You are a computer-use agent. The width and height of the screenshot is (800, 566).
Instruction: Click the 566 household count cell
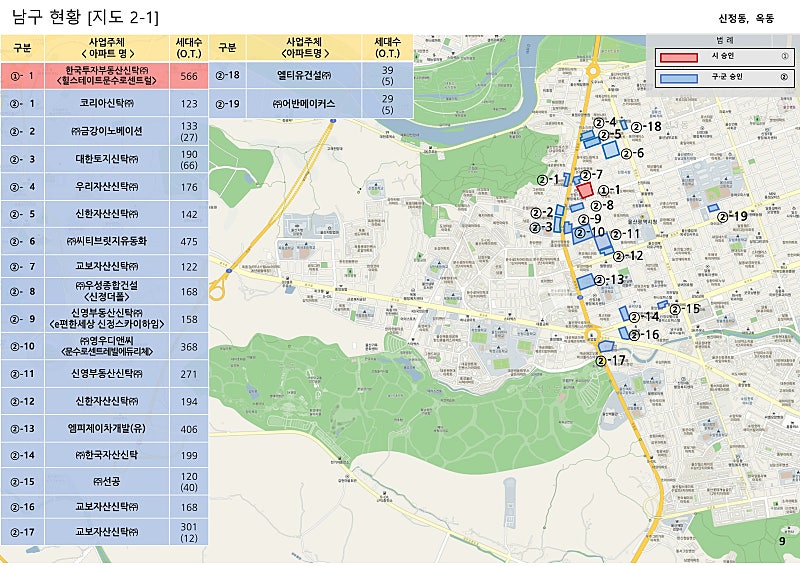click(x=189, y=76)
